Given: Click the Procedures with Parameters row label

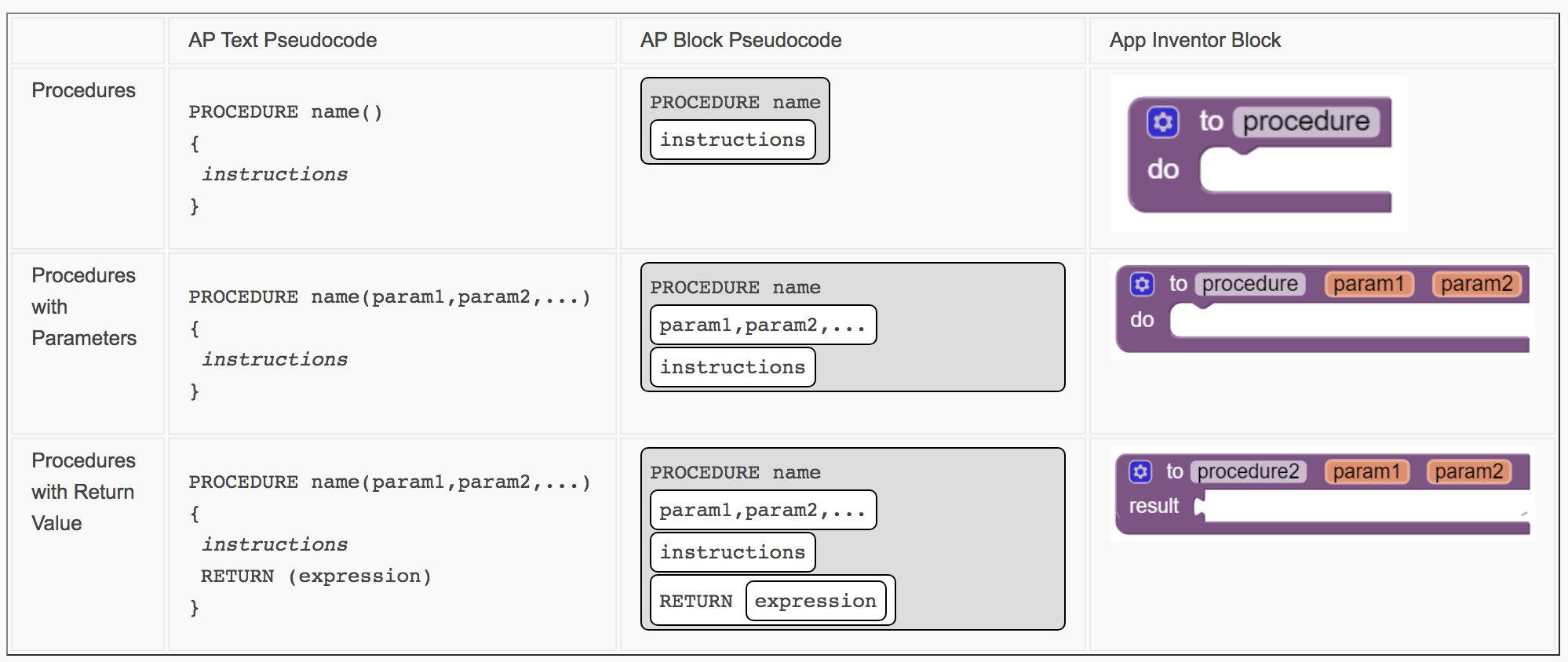Looking at the screenshot, I should tap(84, 307).
